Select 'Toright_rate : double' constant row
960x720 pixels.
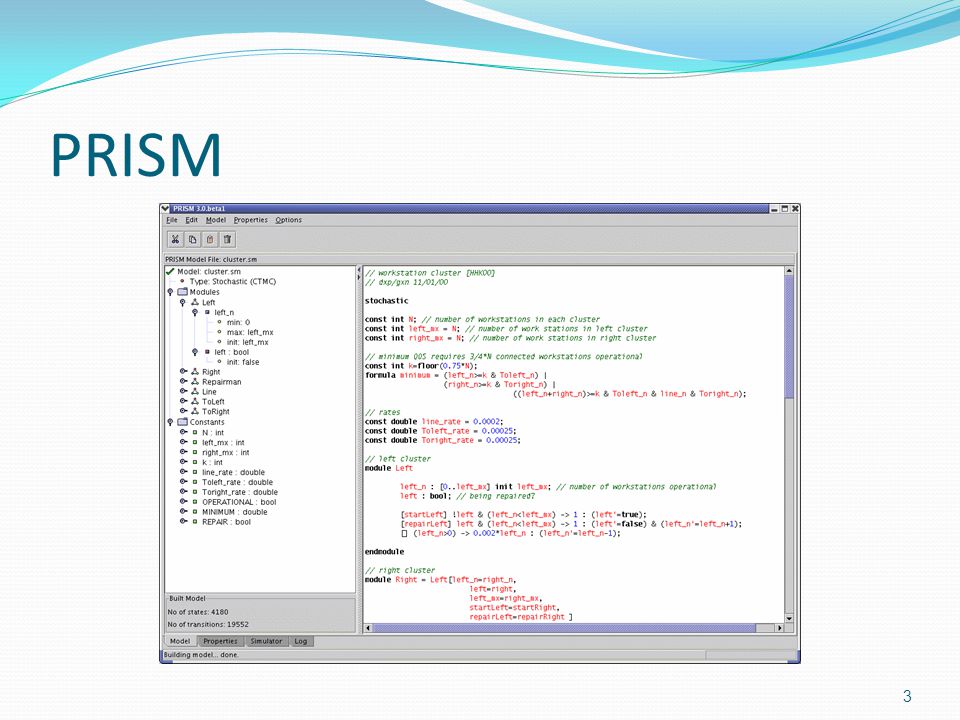(x=239, y=492)
